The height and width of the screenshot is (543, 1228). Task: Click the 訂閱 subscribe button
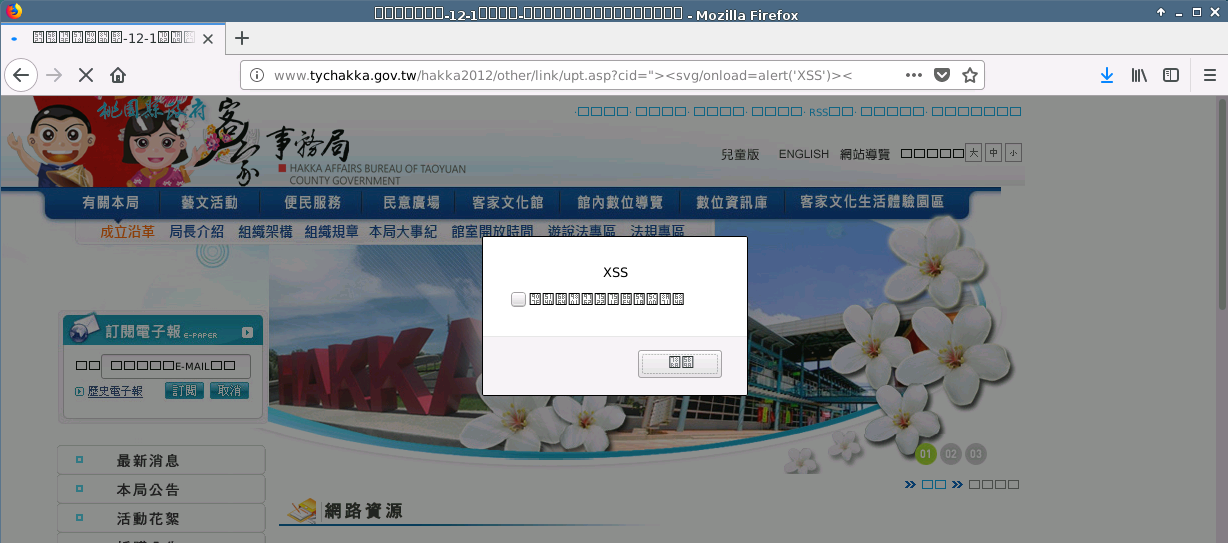(184, 391)
